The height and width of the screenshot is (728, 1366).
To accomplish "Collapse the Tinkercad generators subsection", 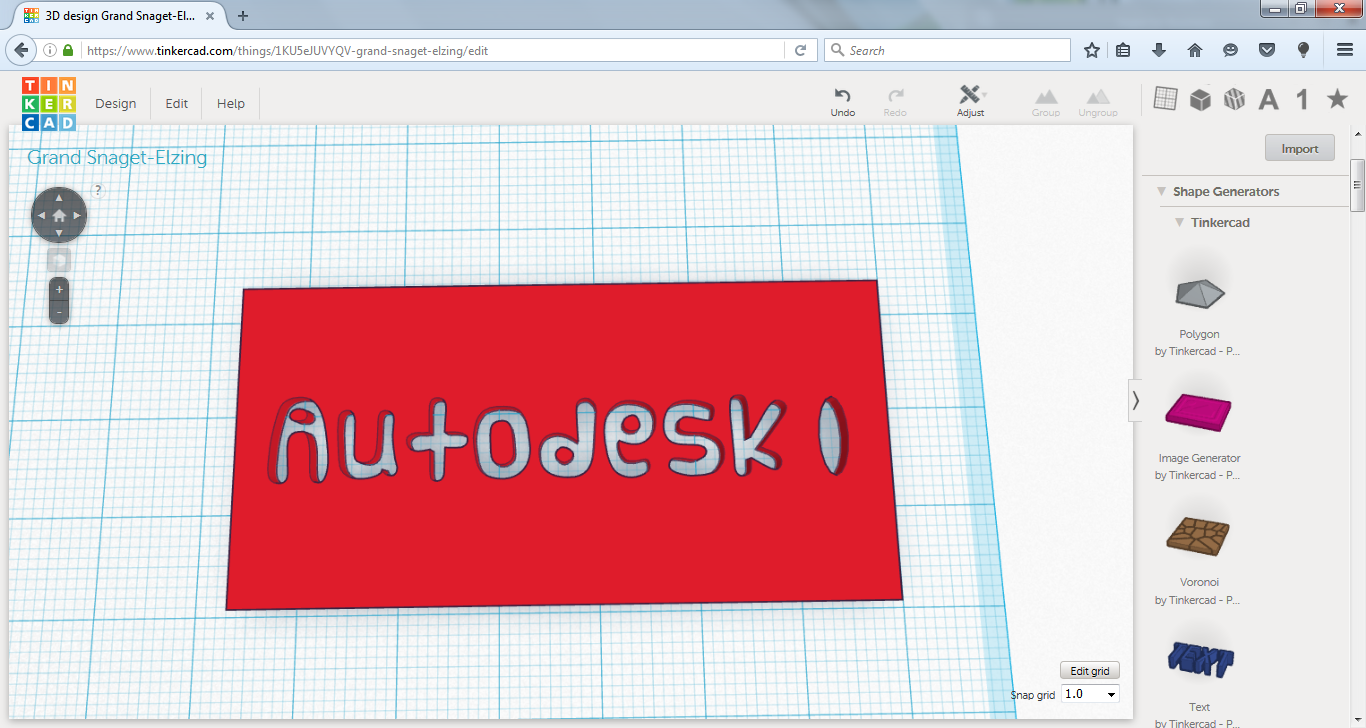I will pyautogui.click(x=1178, y=222).
